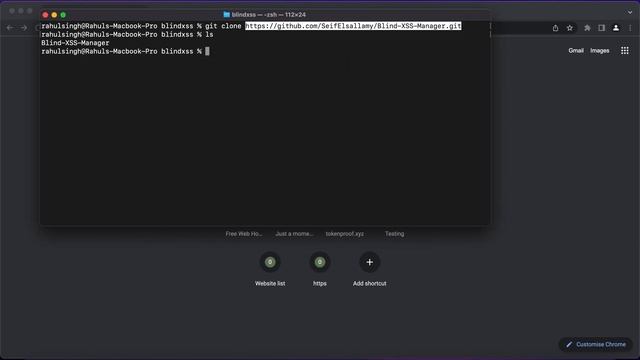Open the Gmail link

tap(576, 51)
